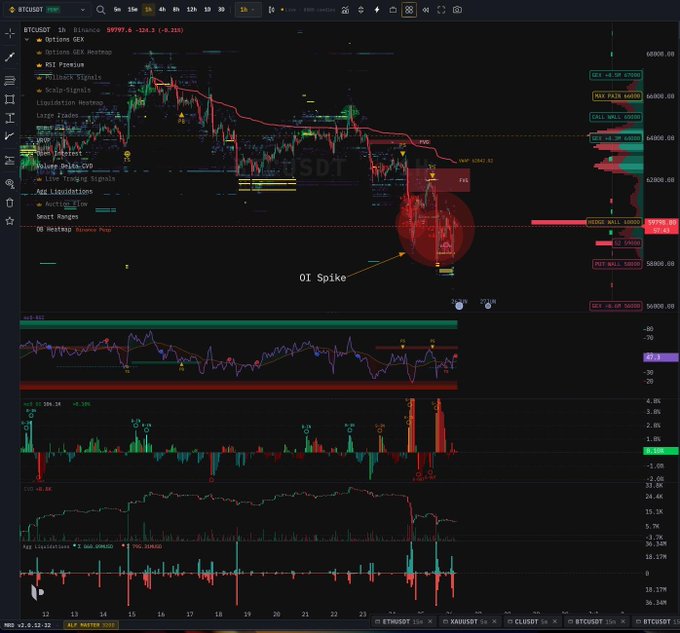The height and width of the screenshot is (633, 680).
Task: Click the Live Trading Signals indicator label
Action: pyautogui.click(x=80, y=179)
